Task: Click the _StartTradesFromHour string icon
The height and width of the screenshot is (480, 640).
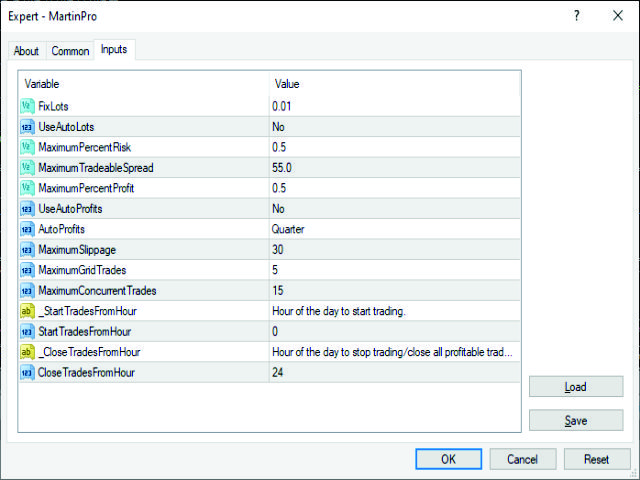Action: (x=27, y=311)
